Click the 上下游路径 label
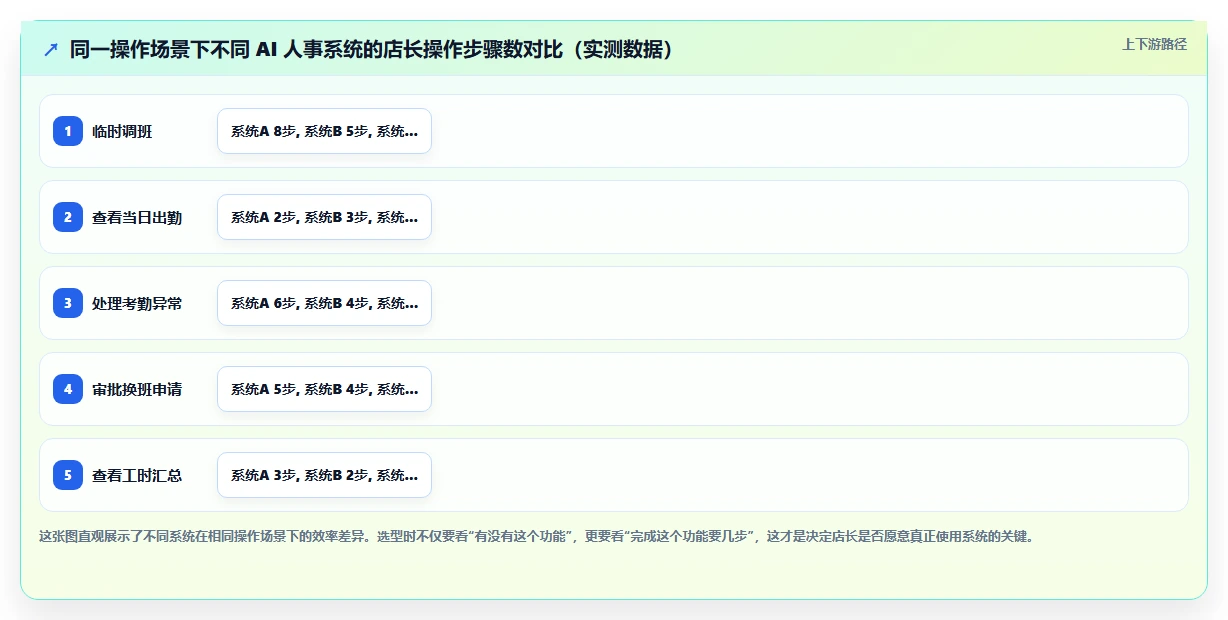 pyautogui.click(x=1154, y=44)
